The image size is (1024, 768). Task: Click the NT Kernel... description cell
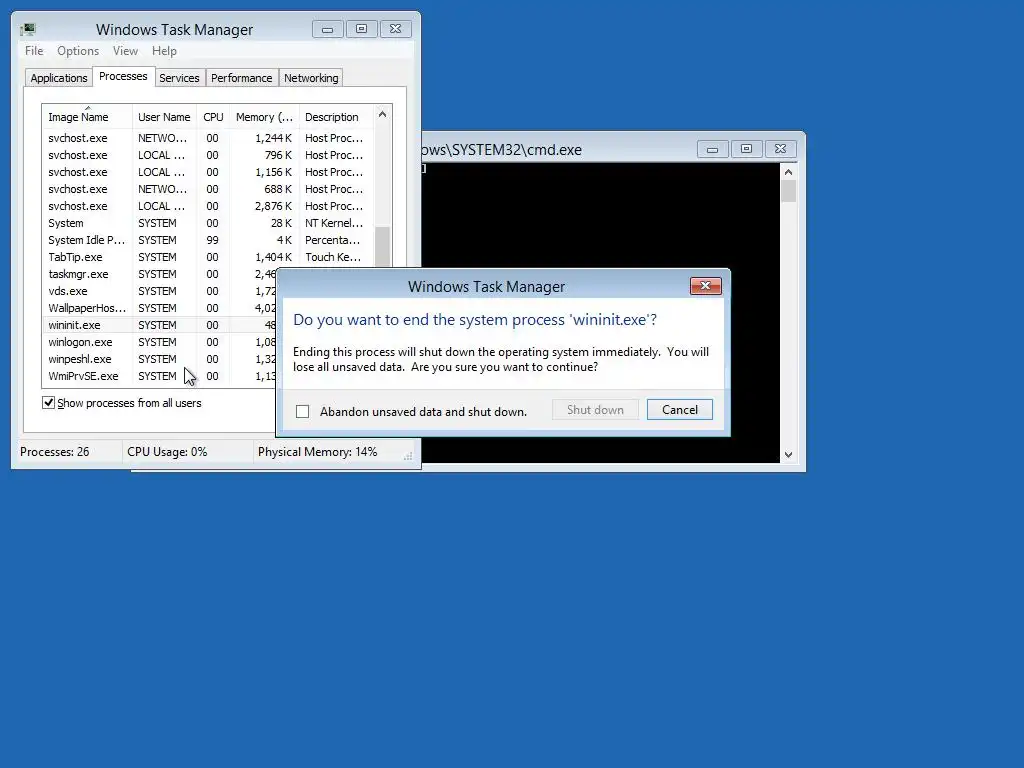coord(334,223)
